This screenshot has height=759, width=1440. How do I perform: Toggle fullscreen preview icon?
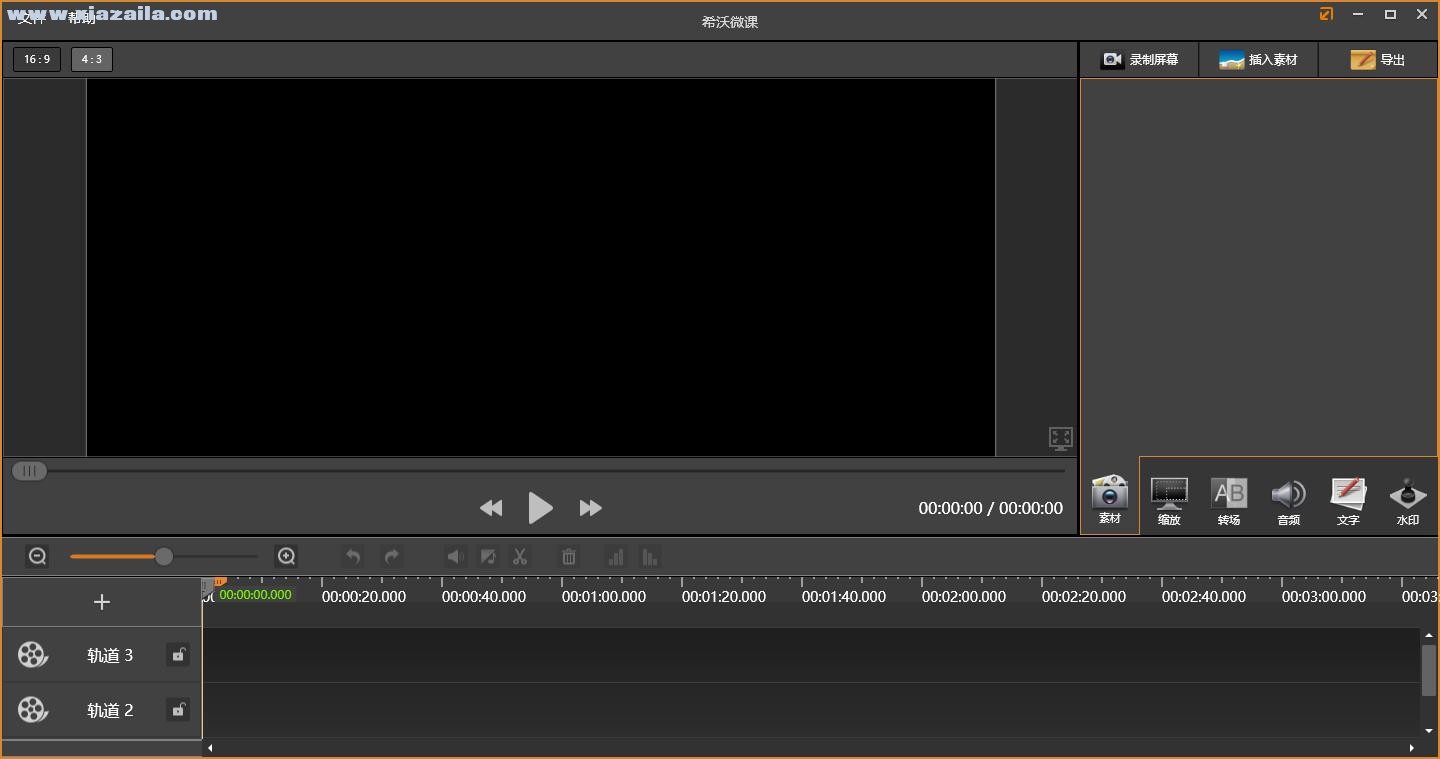tap(1060, 438)
